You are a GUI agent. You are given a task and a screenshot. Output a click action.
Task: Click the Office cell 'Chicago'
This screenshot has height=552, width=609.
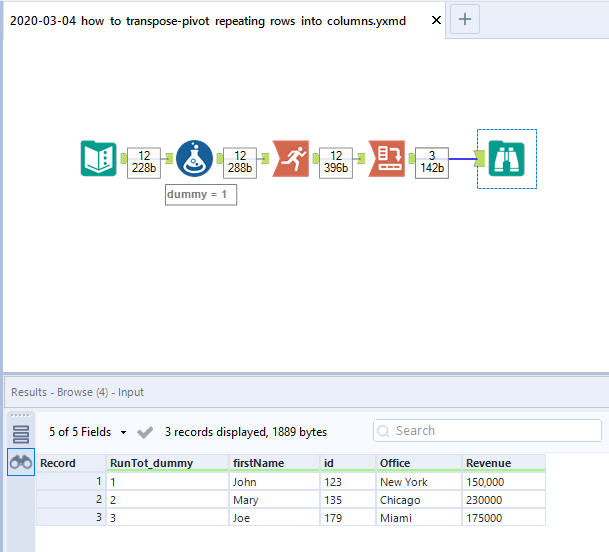point(419,500)
